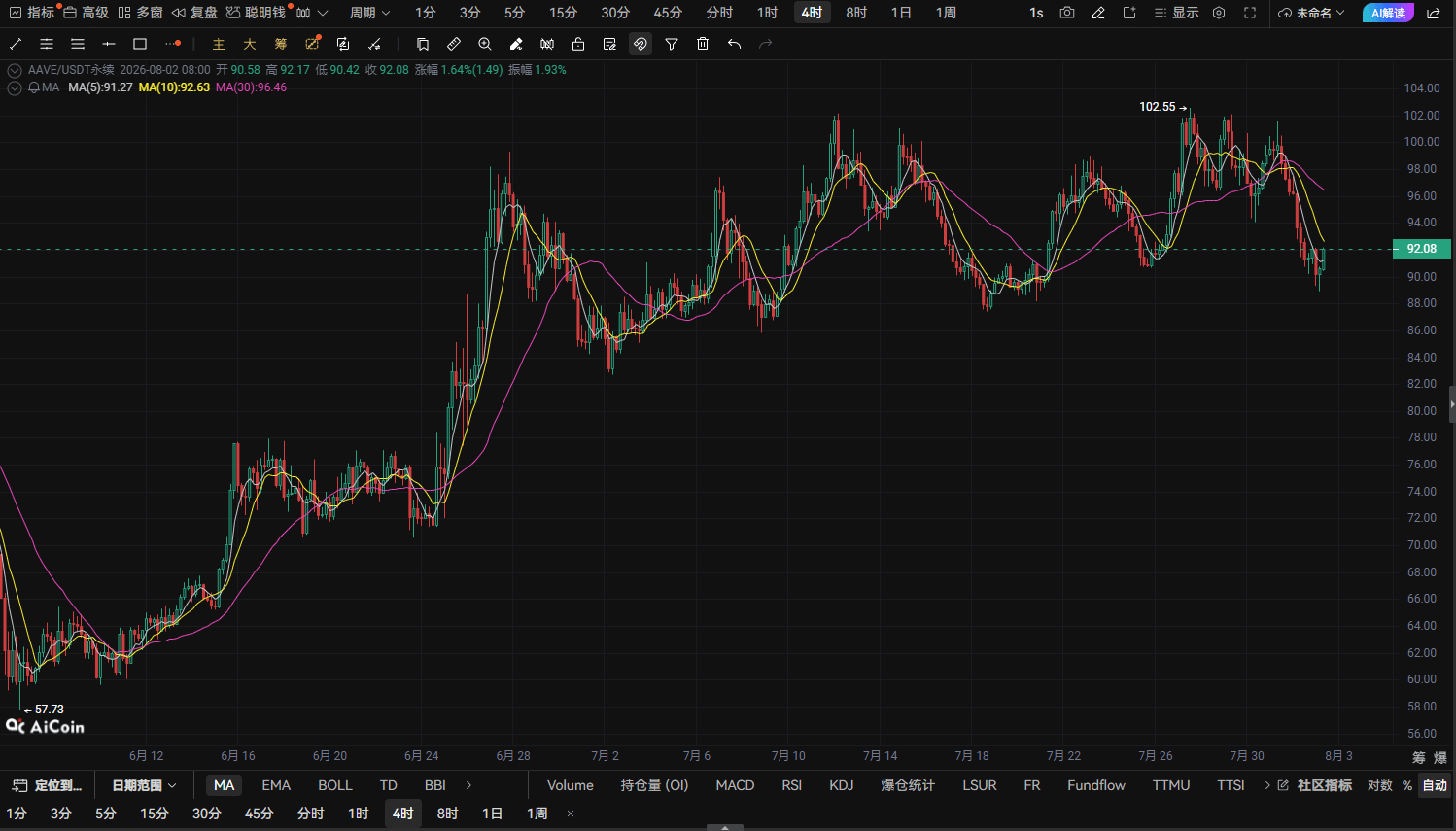The image size is (1456, 831).
Task: Show more main indicators after BBI
Action: tap(468, 785)
